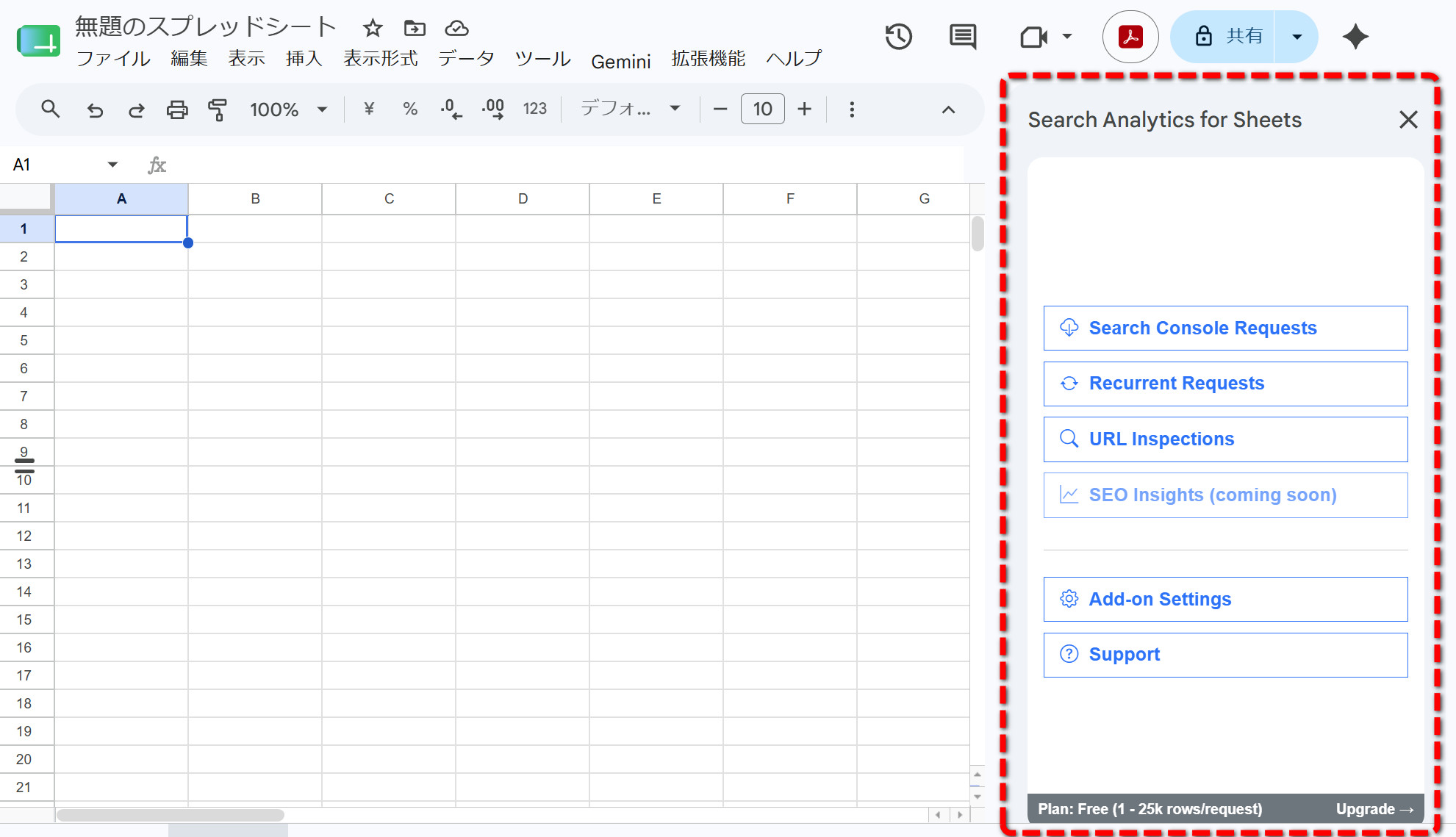Open Search Console Requests
Screen dimensions: 1456x837
coord(1225,328)
